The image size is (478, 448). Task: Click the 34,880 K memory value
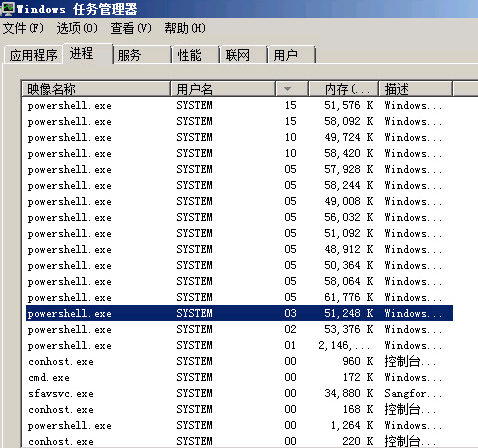pos(349,393)
